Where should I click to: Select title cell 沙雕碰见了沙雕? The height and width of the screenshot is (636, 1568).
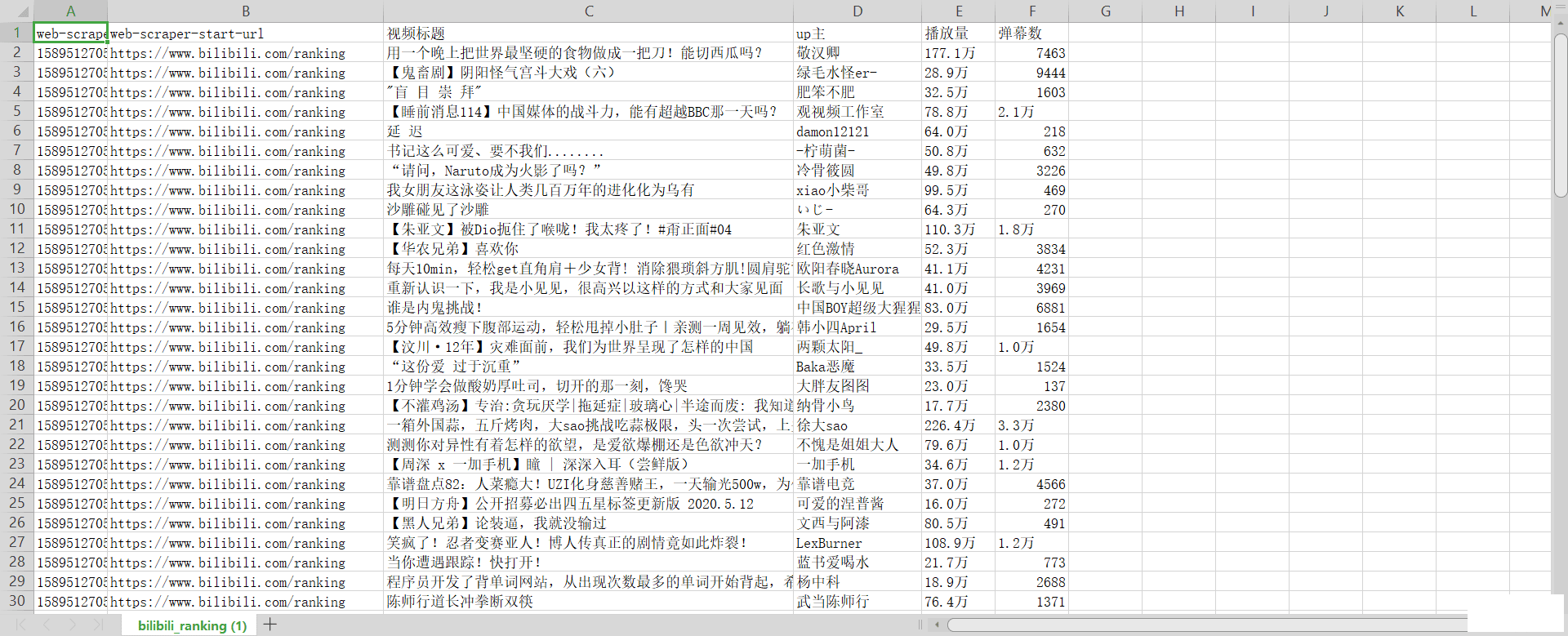(589, 210)
